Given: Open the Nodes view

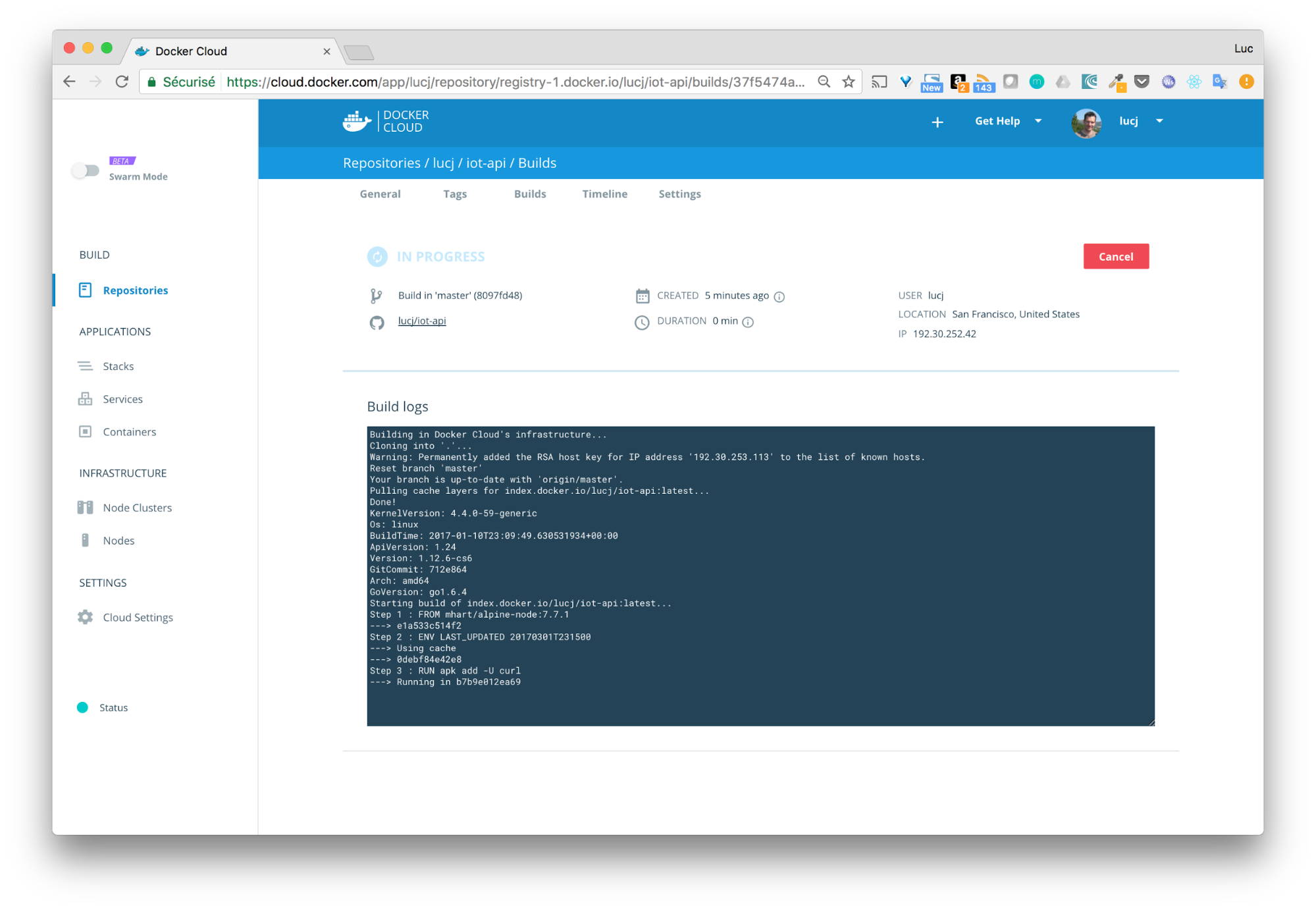Looking at the screenshot, I should pyautogui.click(x=118, y=540).
